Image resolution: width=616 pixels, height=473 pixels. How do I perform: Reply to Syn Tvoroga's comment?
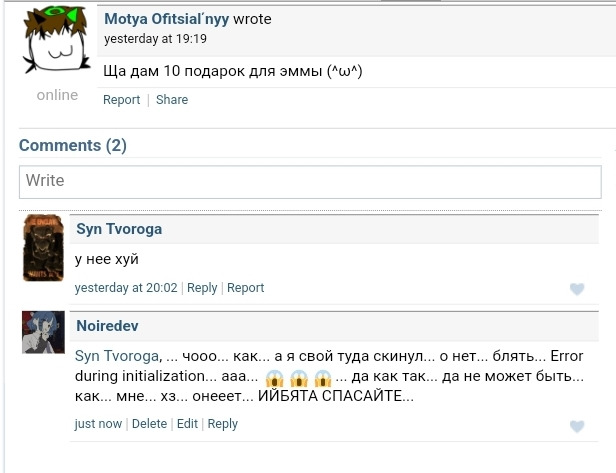tap(202, 288)
